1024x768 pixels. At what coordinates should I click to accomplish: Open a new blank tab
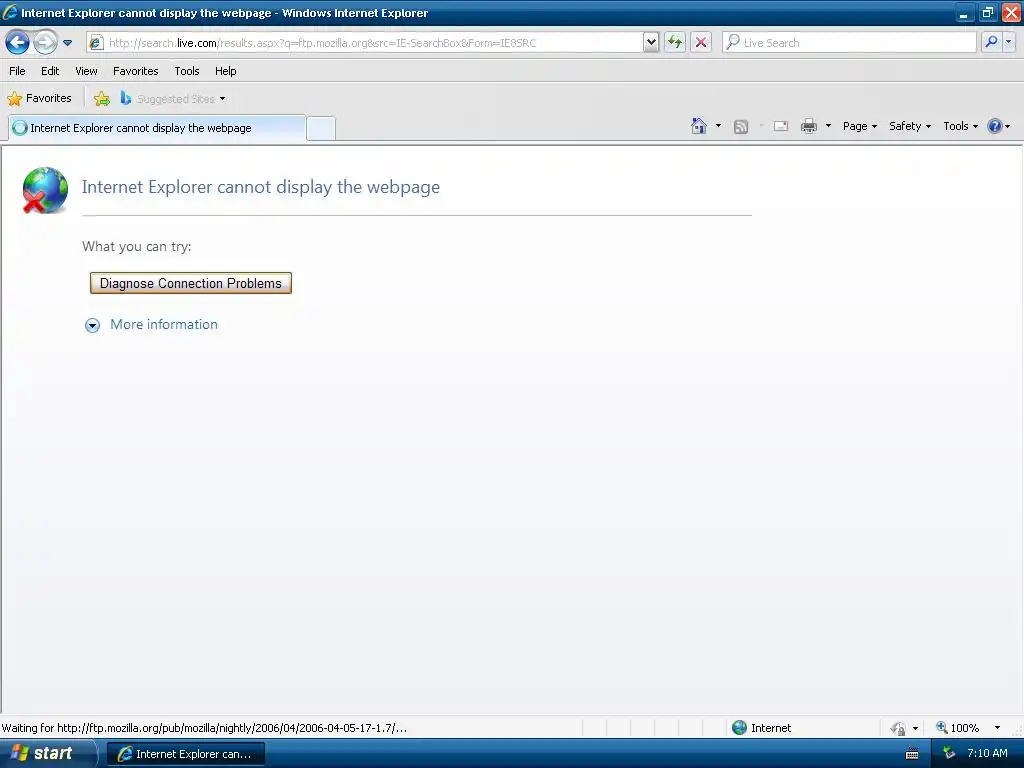321,129
